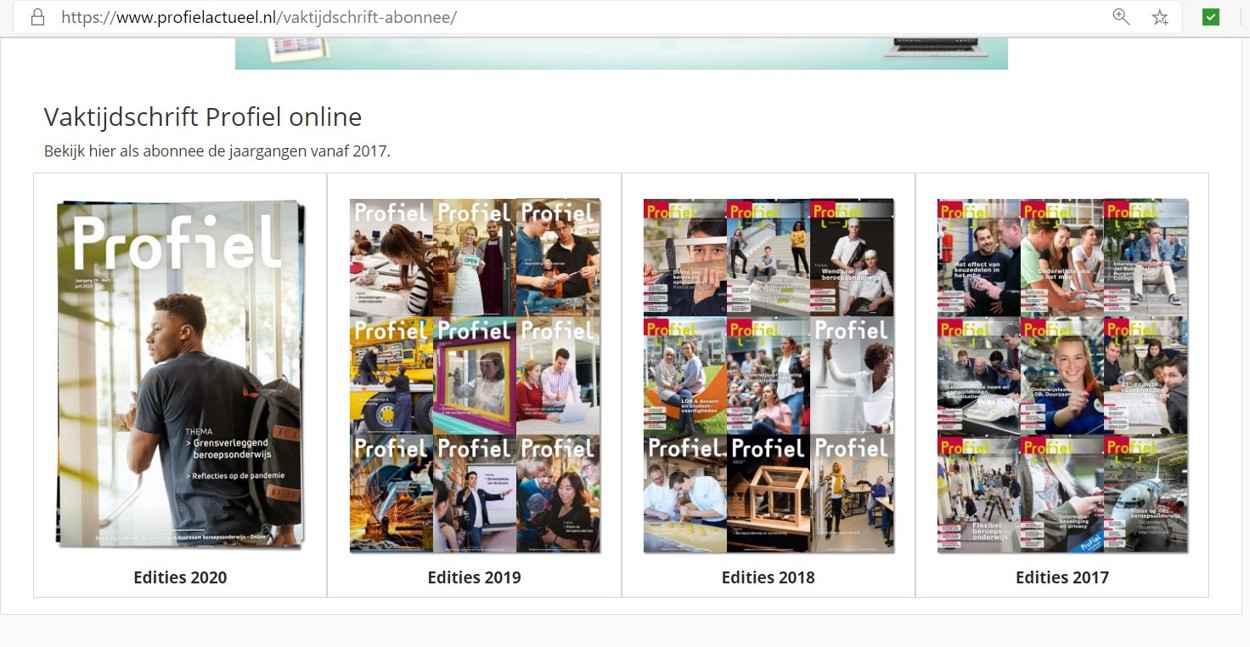Open the 2017 cover with smiling blonde girl
The image size is (1250, 647).
(x=1062, y=375)
